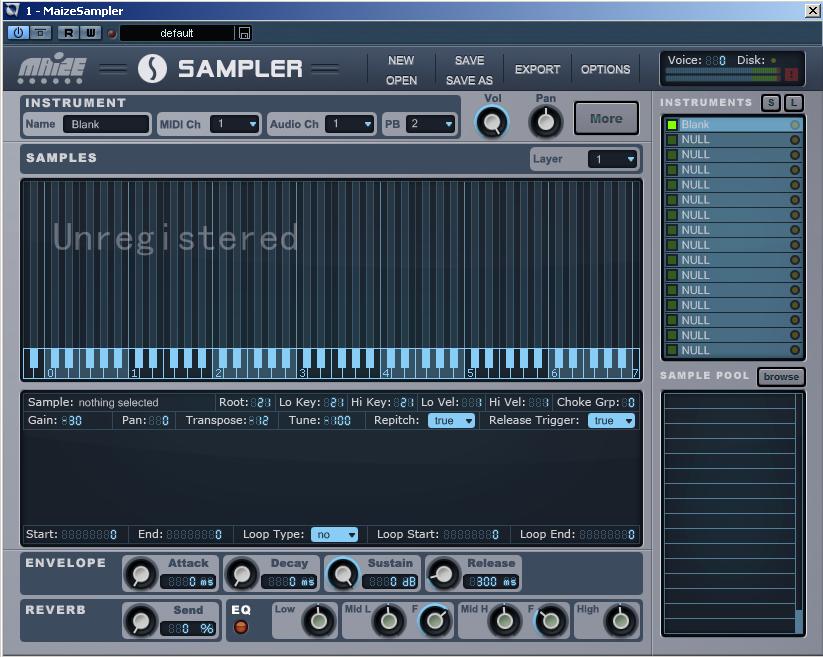The image size is (823, 657).
Task: Click SAVE in the top menu
Action: pyautogui.click(x=469, y=60)
